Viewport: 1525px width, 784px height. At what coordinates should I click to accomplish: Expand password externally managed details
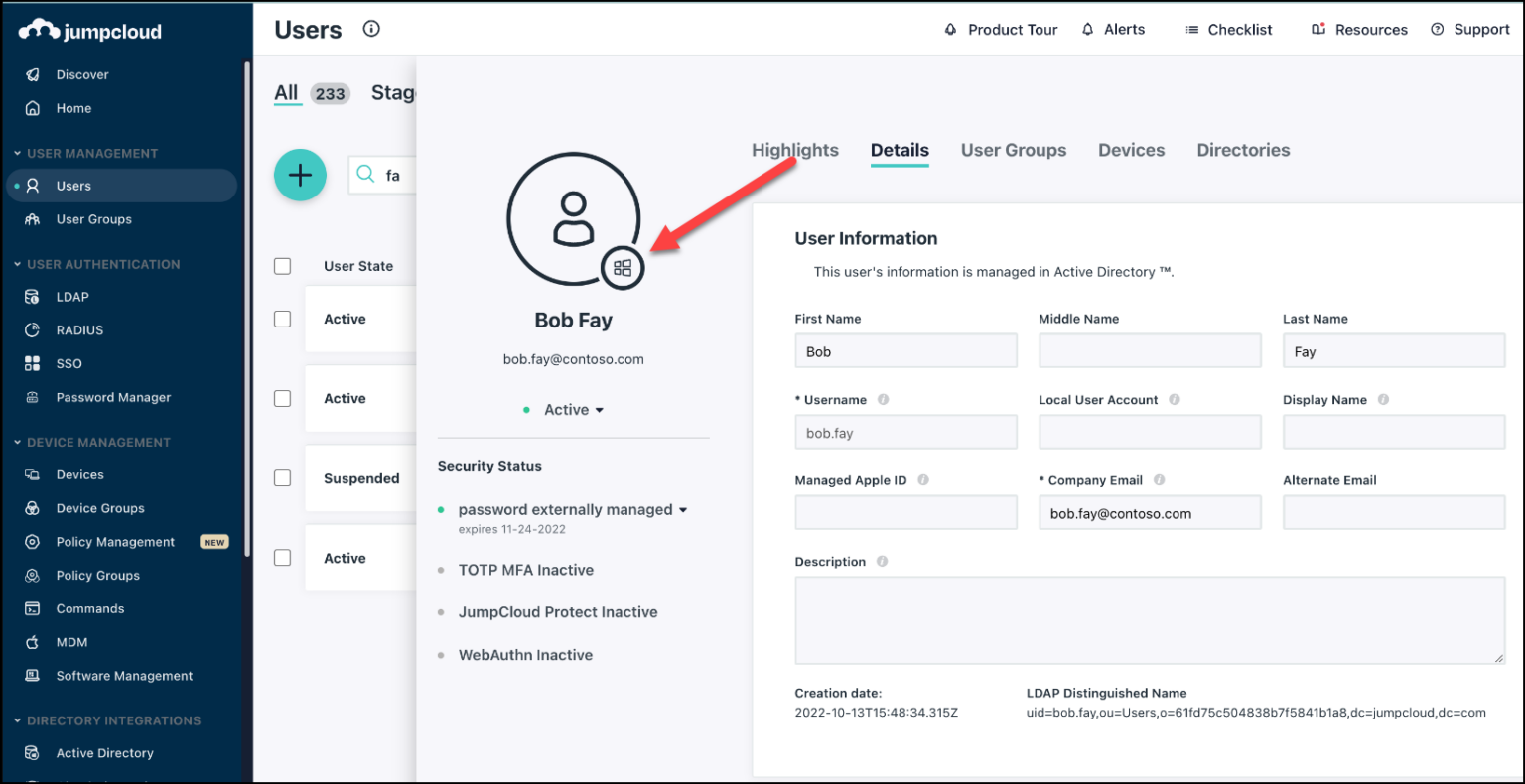tap(683, 509)
